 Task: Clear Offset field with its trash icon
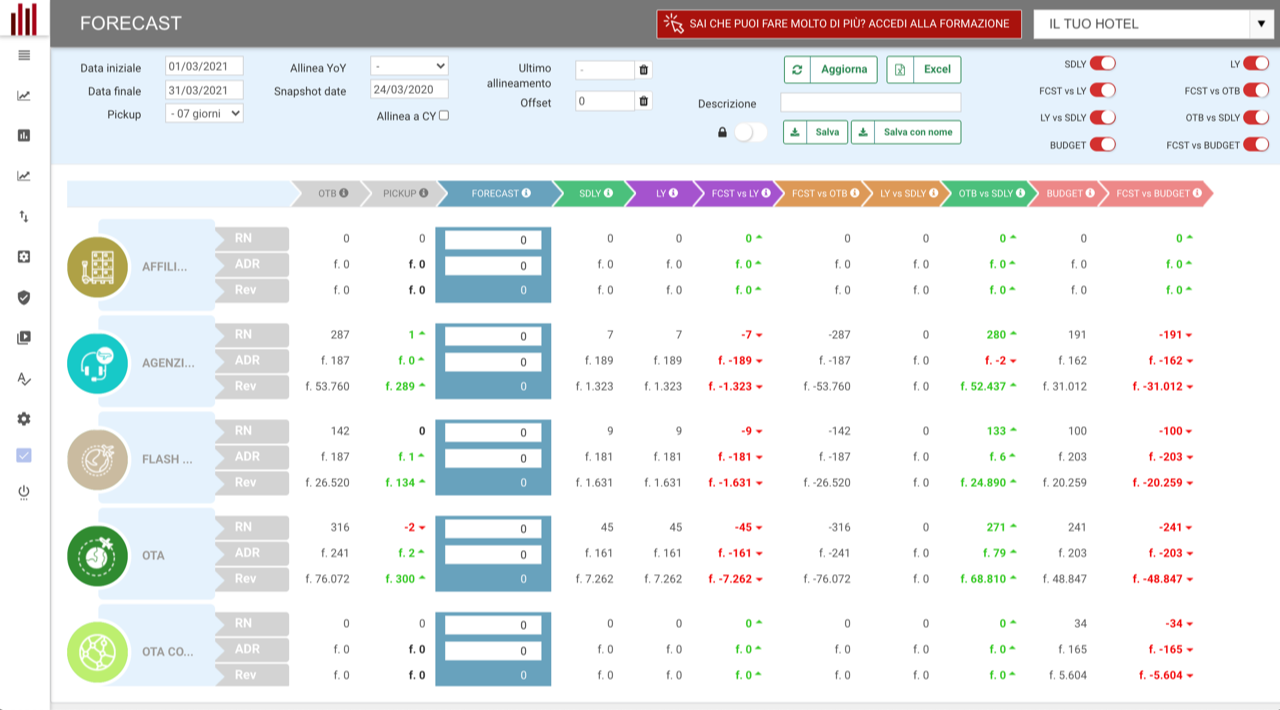click(643, 101)
